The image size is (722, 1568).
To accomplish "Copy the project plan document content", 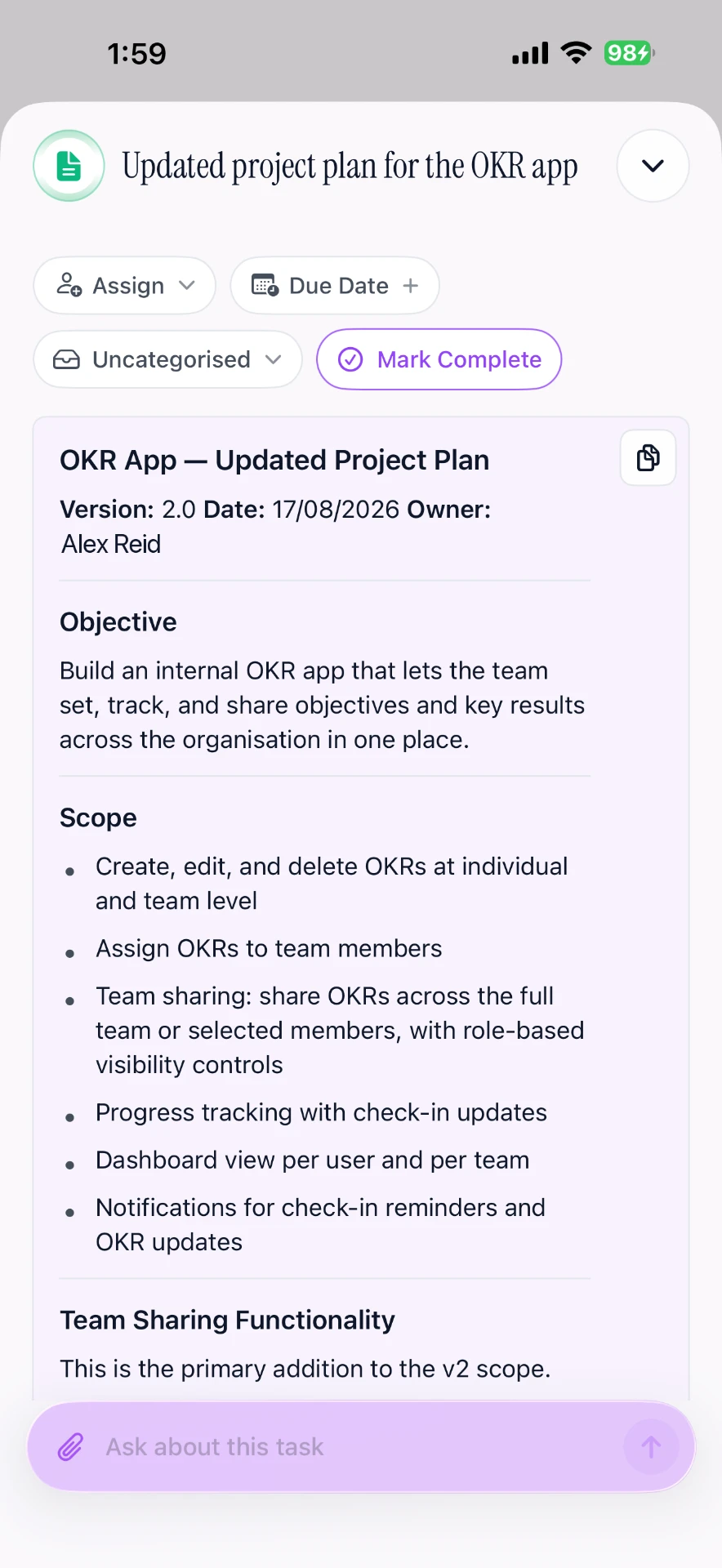I will click(648, 457).
